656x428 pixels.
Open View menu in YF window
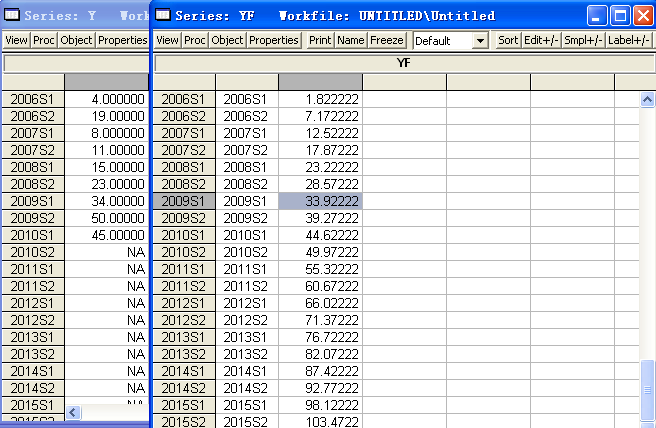pyautogui.click(x=167, y=40)
